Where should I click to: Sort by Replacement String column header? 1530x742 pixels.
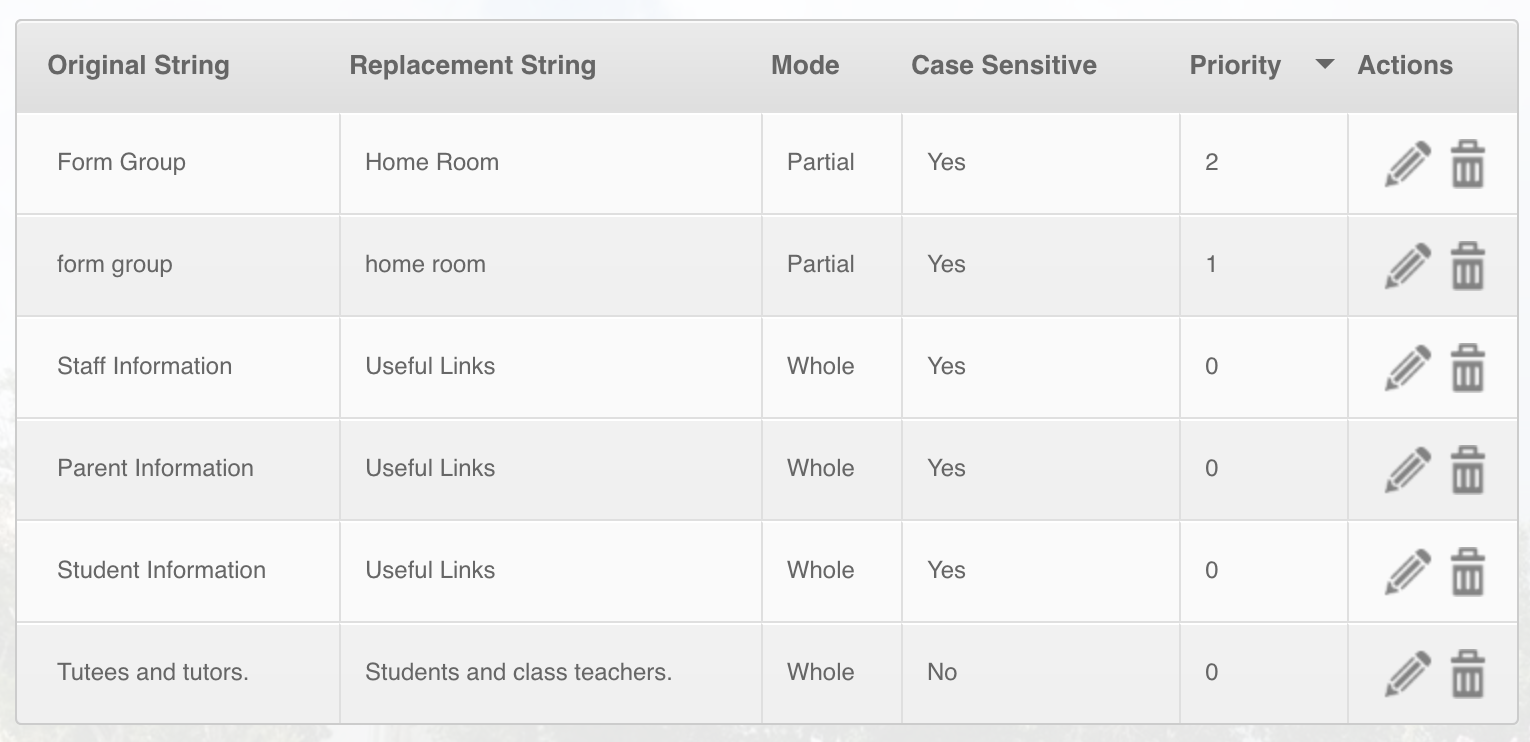pyautogui.click(x=472, y=66)
